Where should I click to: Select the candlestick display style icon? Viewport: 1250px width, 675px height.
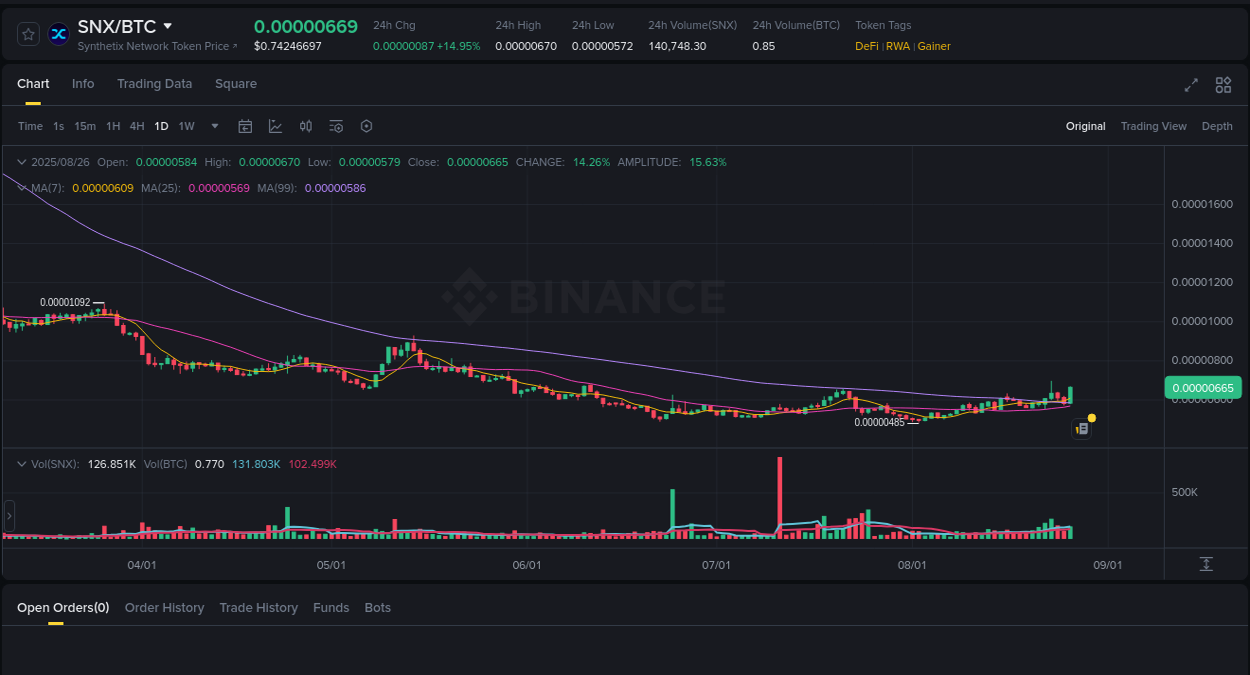pyautogui.click(x=306, y=126)
